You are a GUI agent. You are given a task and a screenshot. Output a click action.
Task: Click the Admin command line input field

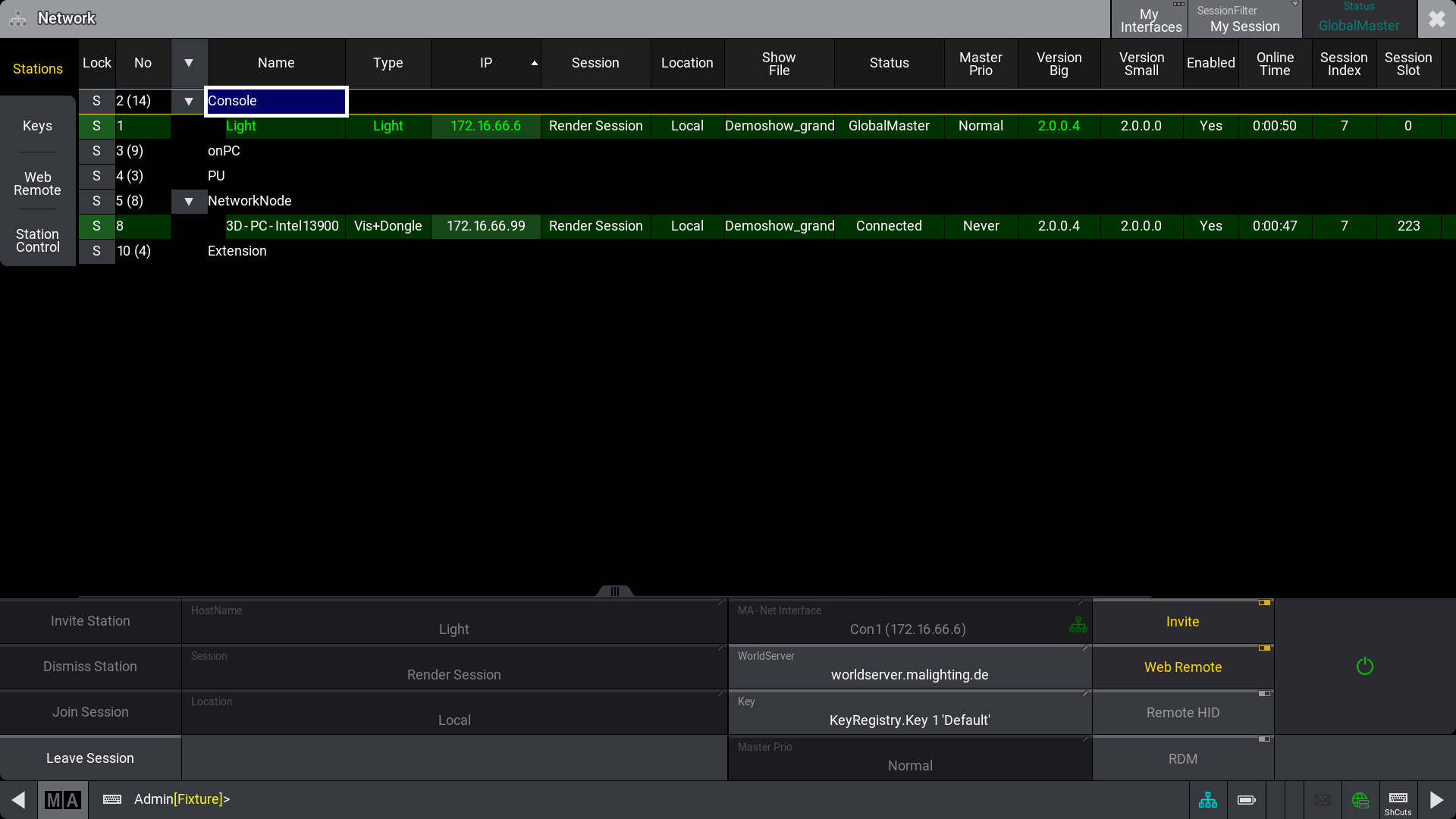(x=303, y=799)
